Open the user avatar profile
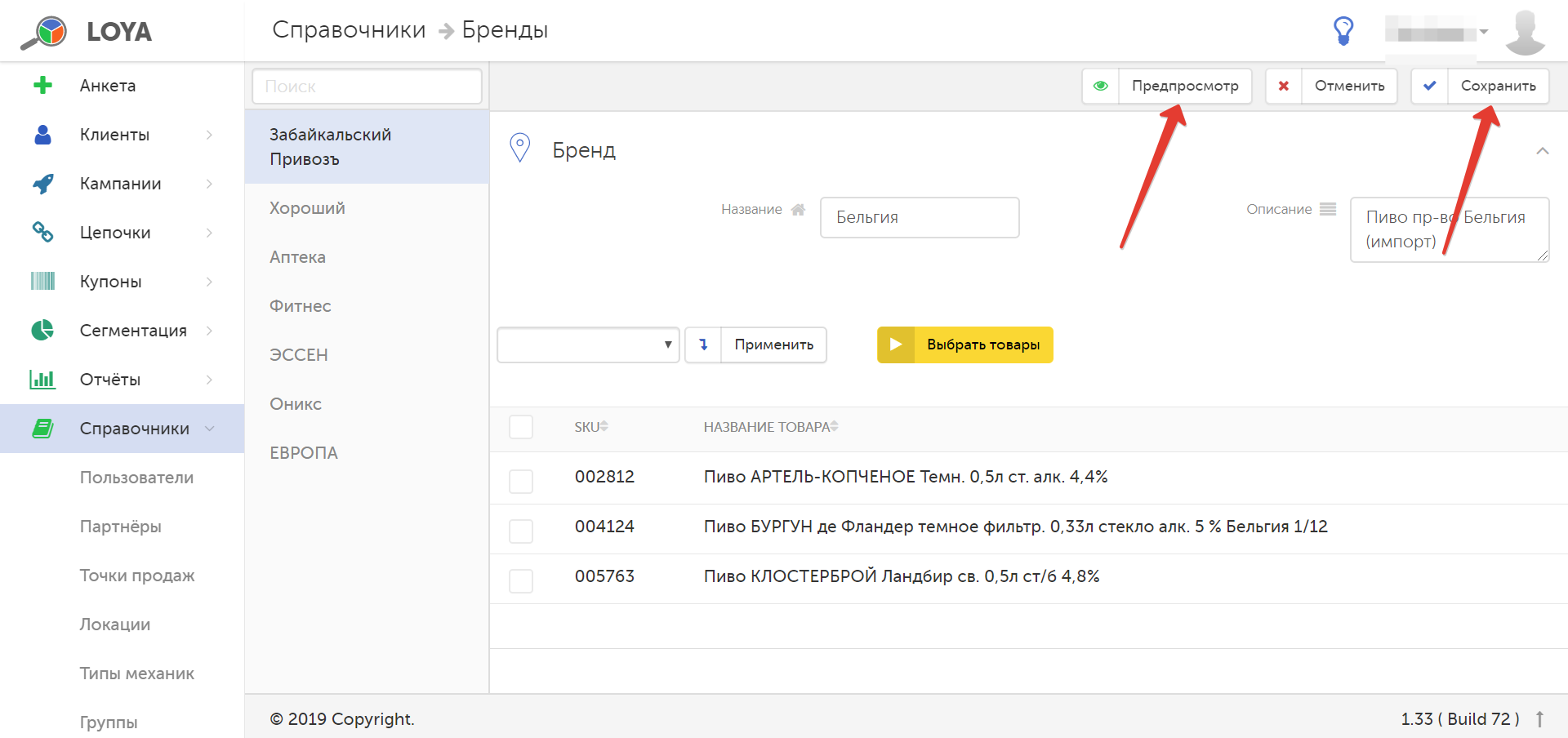1568x738 pixels. coord(1525,32)
